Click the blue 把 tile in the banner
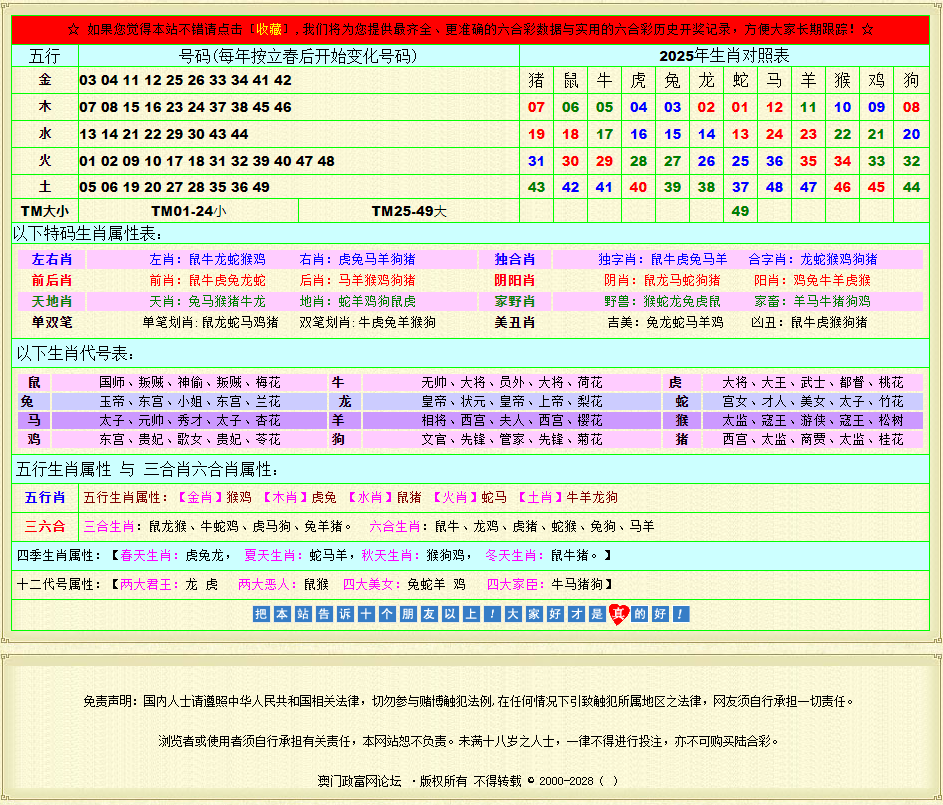The height and width of the screenshot is (805, 943). (x=262, y=614)
